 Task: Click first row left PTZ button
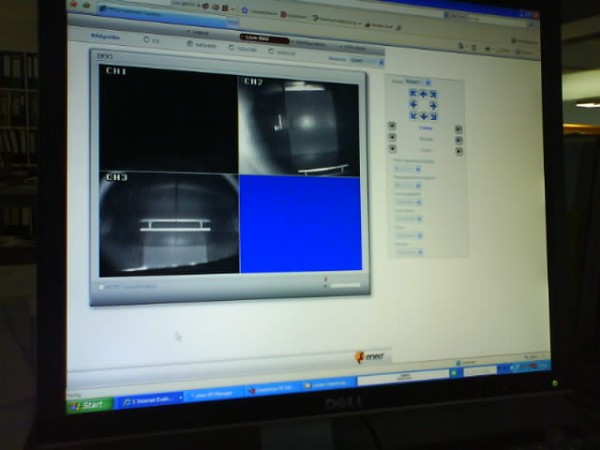tap(392, 126)
